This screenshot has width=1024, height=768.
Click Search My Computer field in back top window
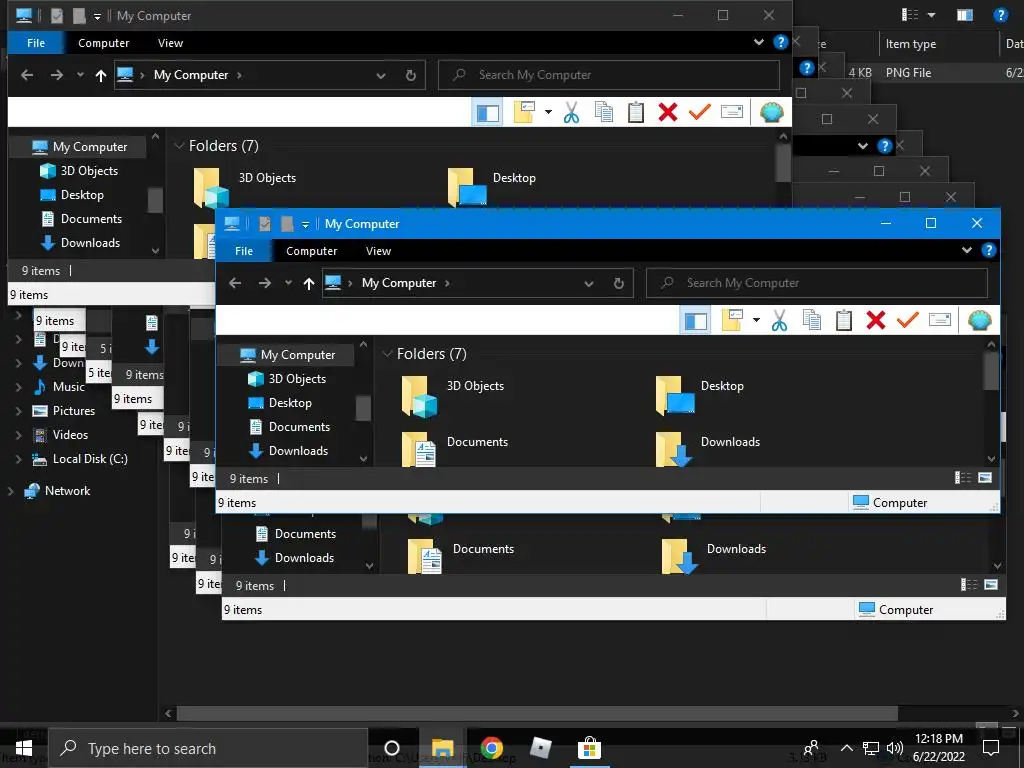[609, 75]
